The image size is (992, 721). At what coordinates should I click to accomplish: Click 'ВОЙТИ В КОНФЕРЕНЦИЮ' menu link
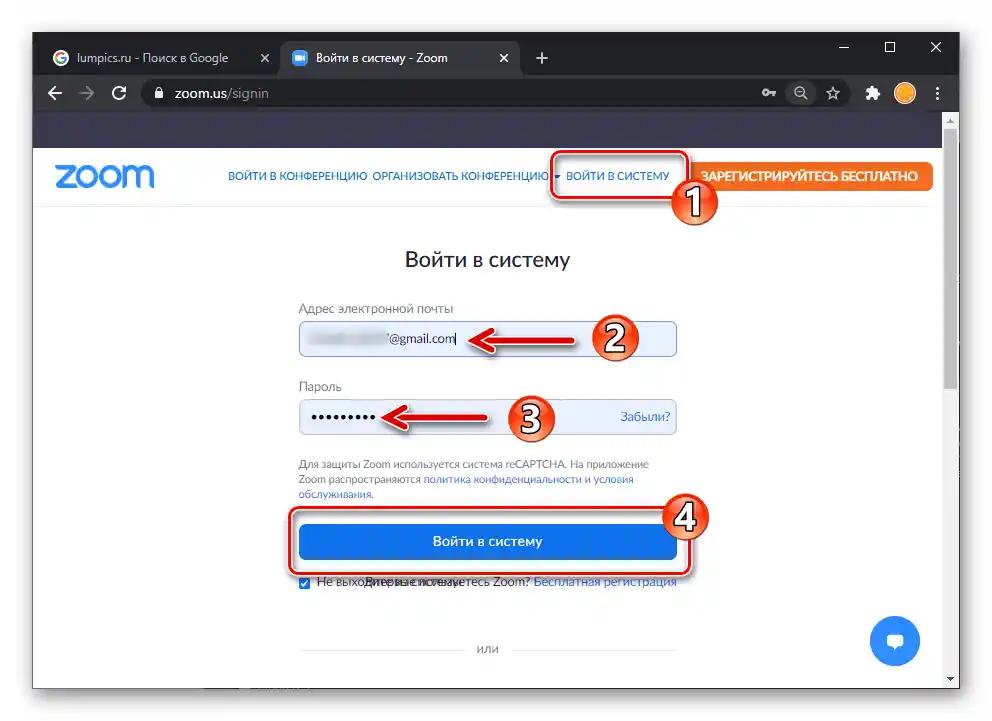click(297, 176)
